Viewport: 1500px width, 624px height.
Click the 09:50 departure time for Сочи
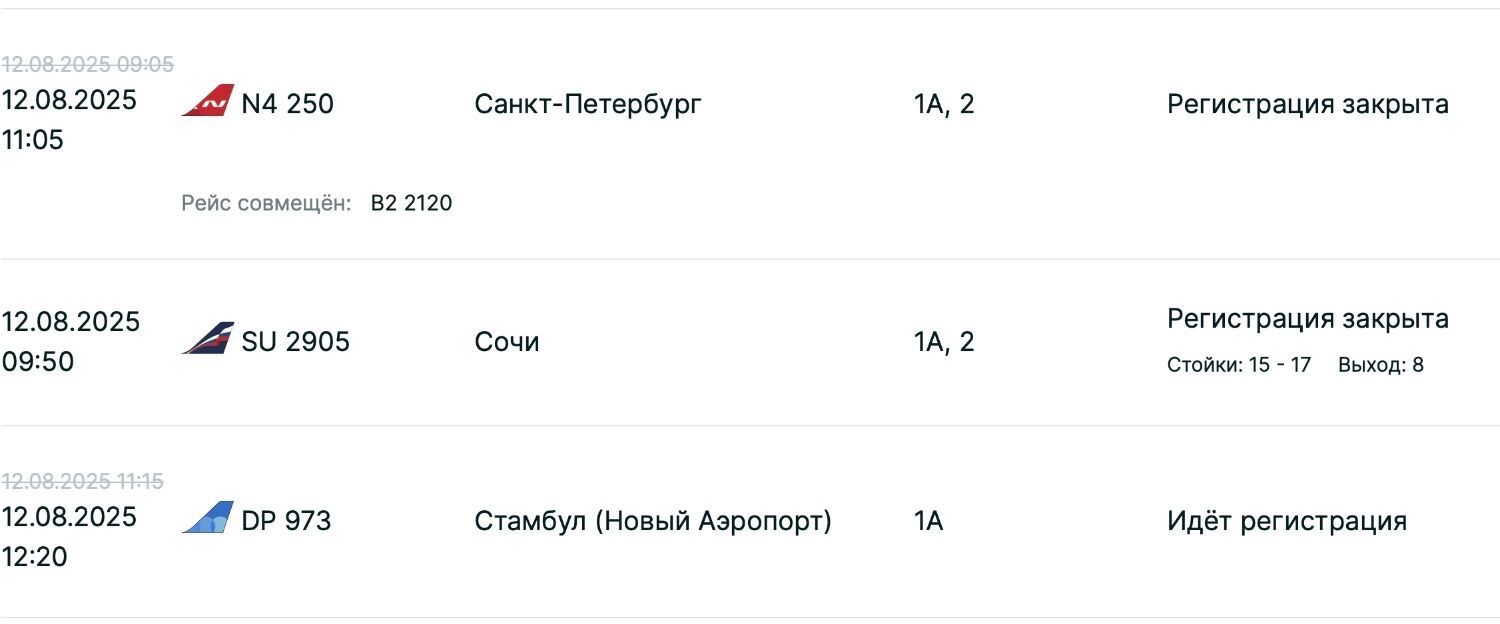pyautogui.click(x=38, y=361)
